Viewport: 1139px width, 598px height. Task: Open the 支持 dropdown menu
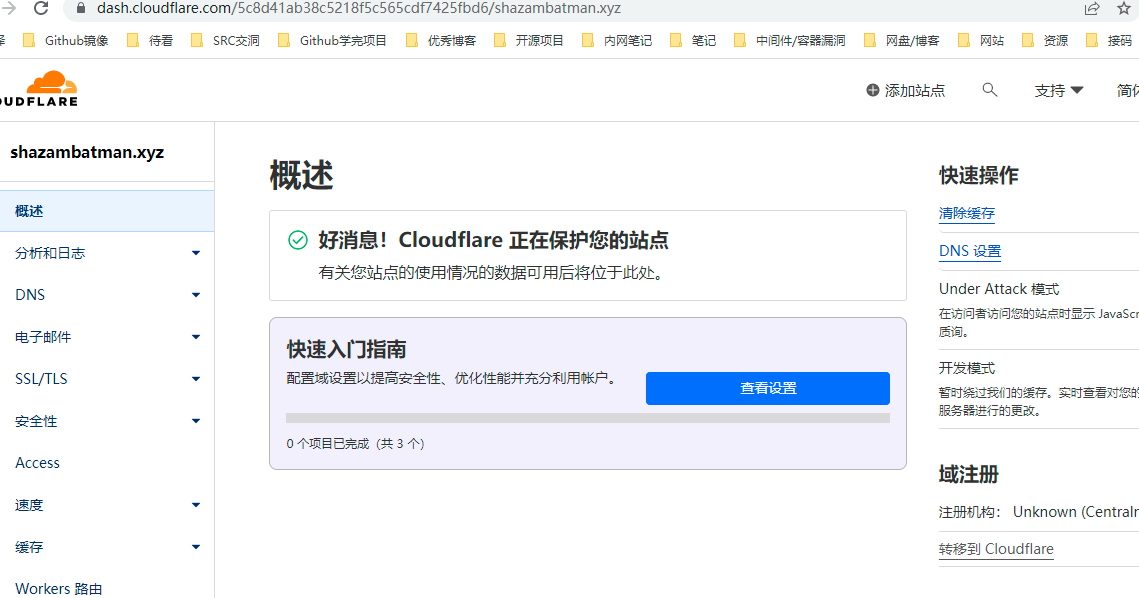coord(1058,90)
